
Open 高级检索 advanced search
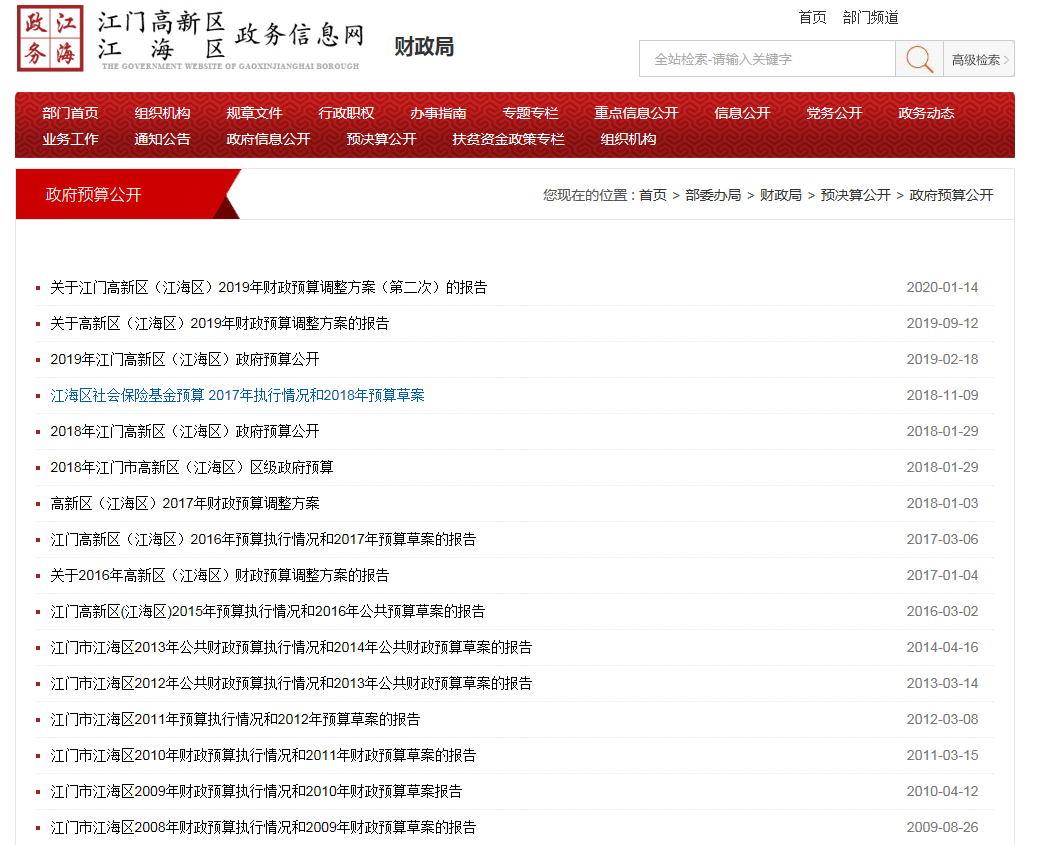coord(979,59)
